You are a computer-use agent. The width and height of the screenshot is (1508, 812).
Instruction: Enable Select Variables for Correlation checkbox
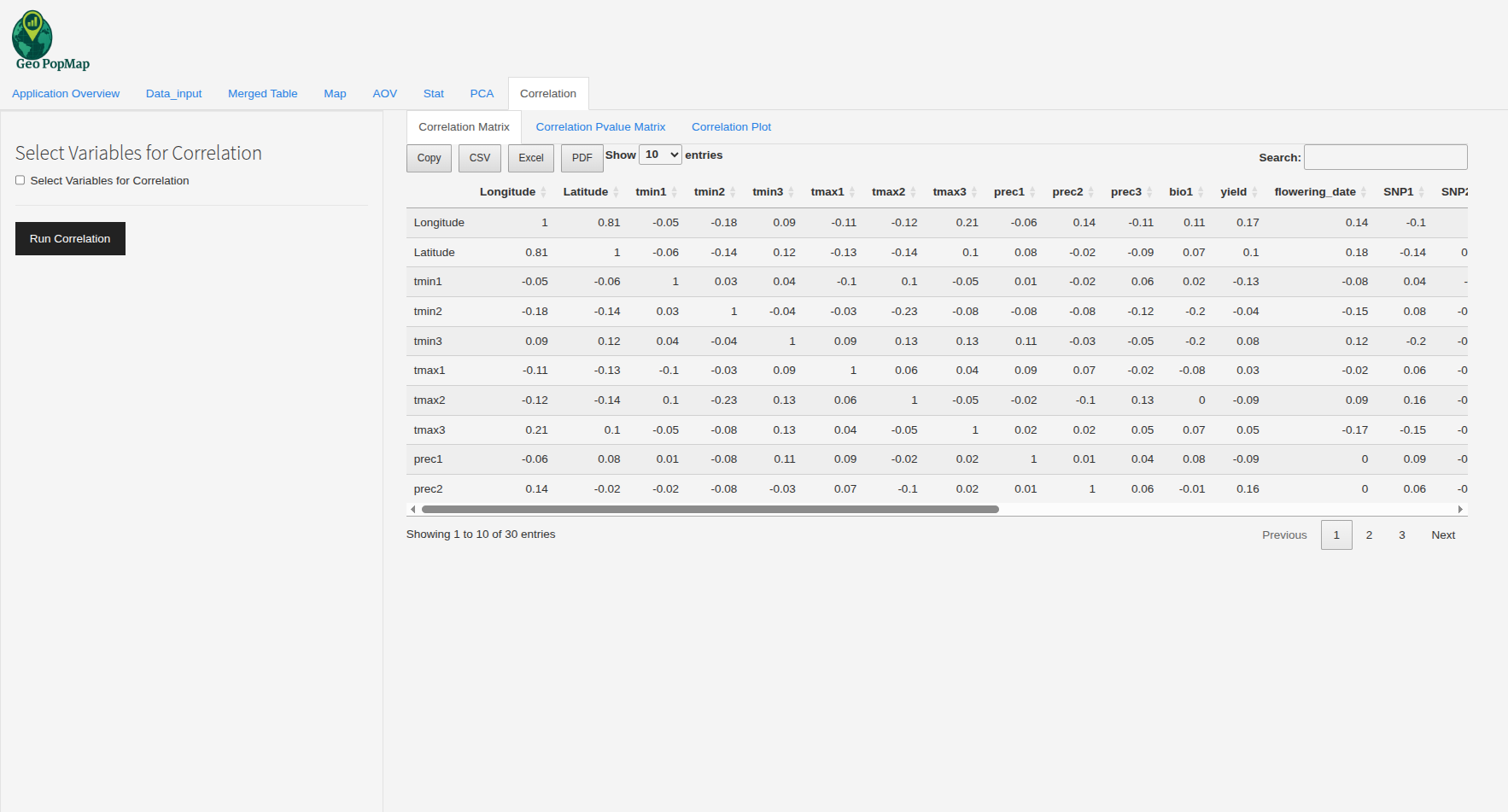pos(20,180)
